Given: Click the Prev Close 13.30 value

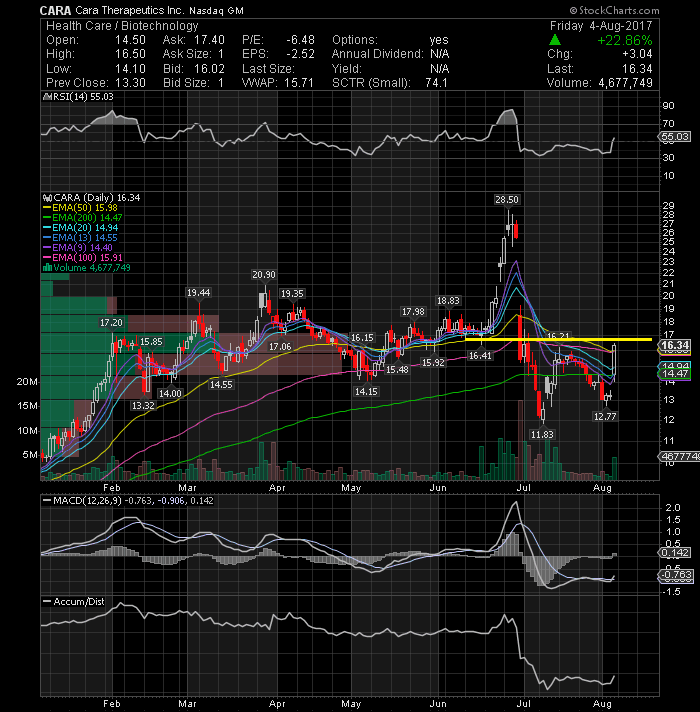Looking at the screenshot, I should click(130, 83).
